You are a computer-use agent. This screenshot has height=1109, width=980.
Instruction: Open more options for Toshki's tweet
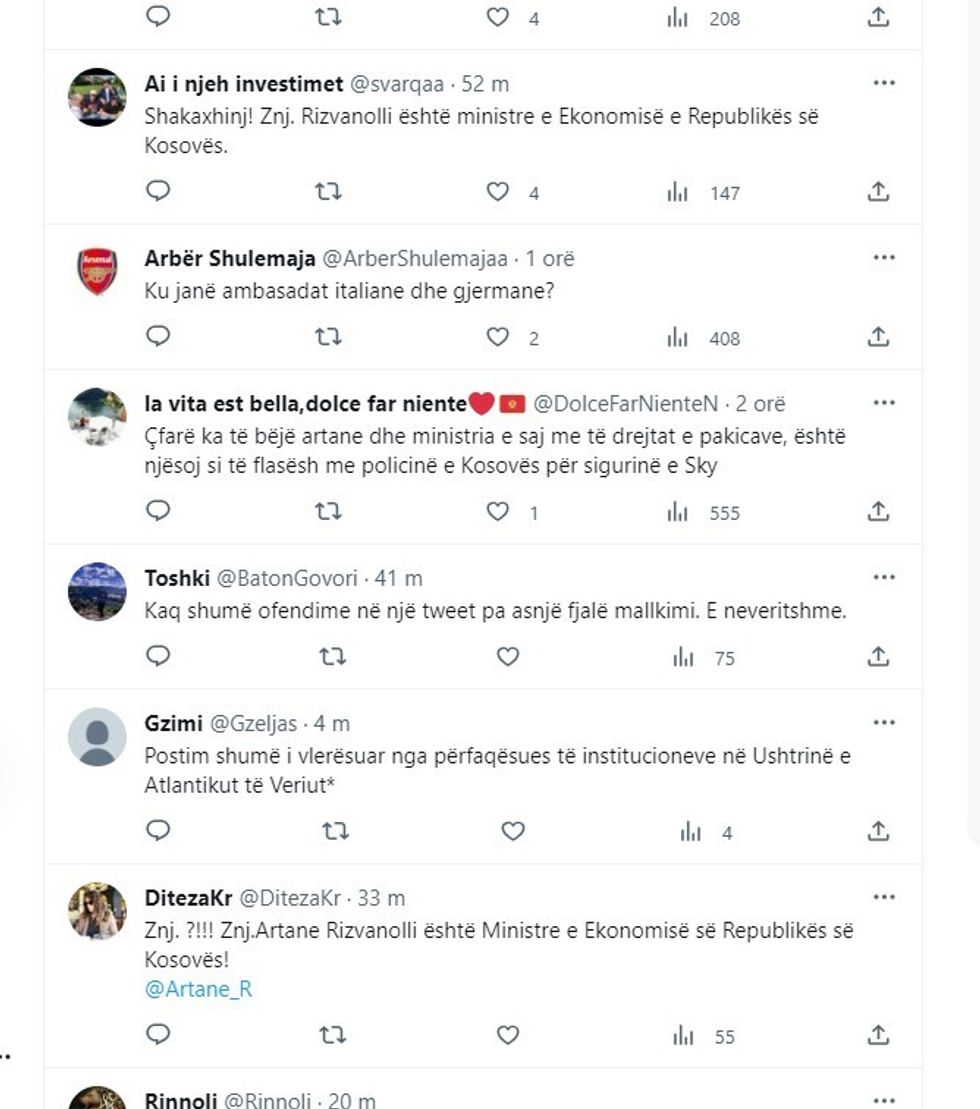click(x=883, y=577)
